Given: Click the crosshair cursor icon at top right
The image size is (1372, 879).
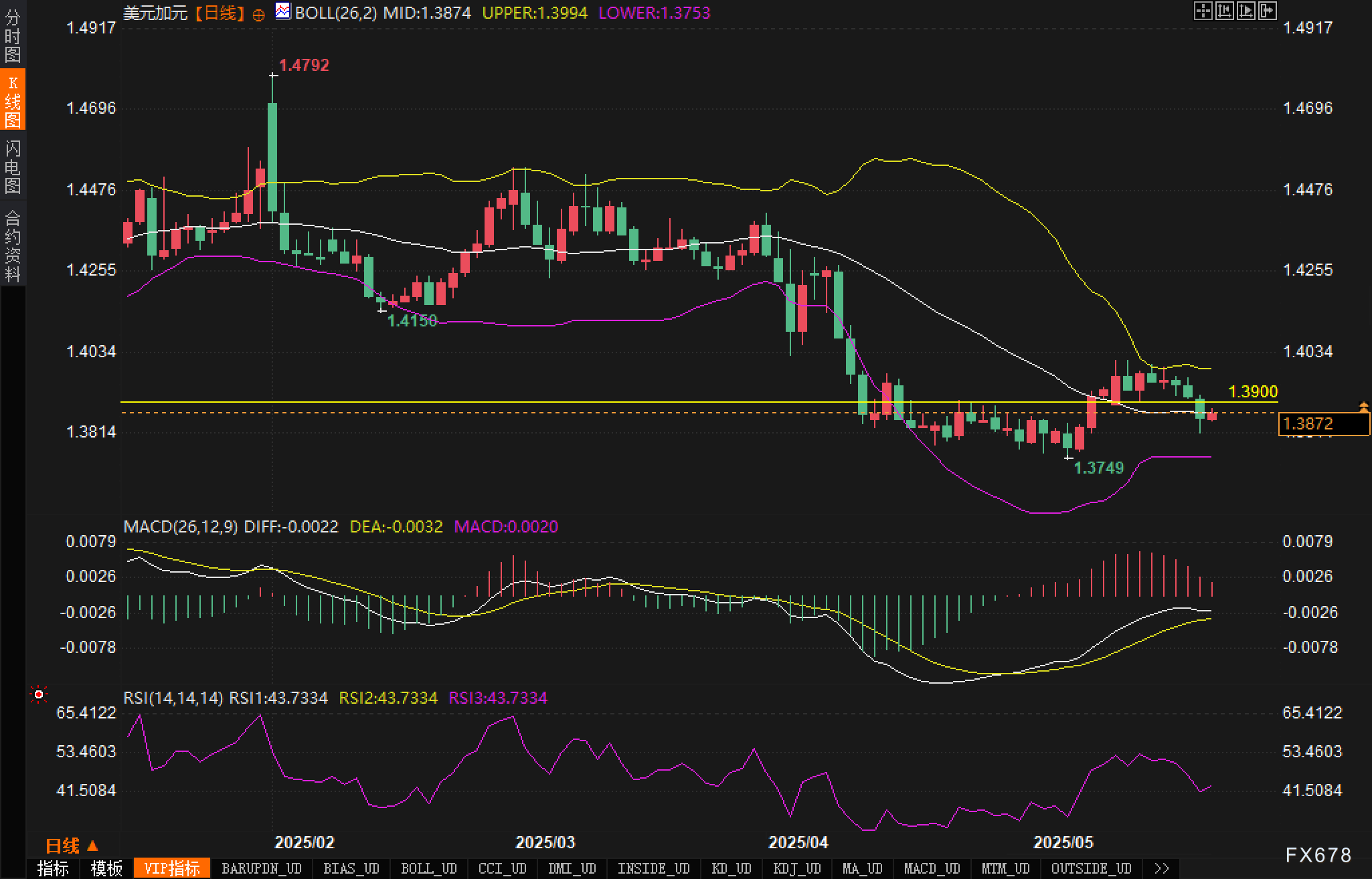Looking at the screenshot, I should [x=1203, y=11].
